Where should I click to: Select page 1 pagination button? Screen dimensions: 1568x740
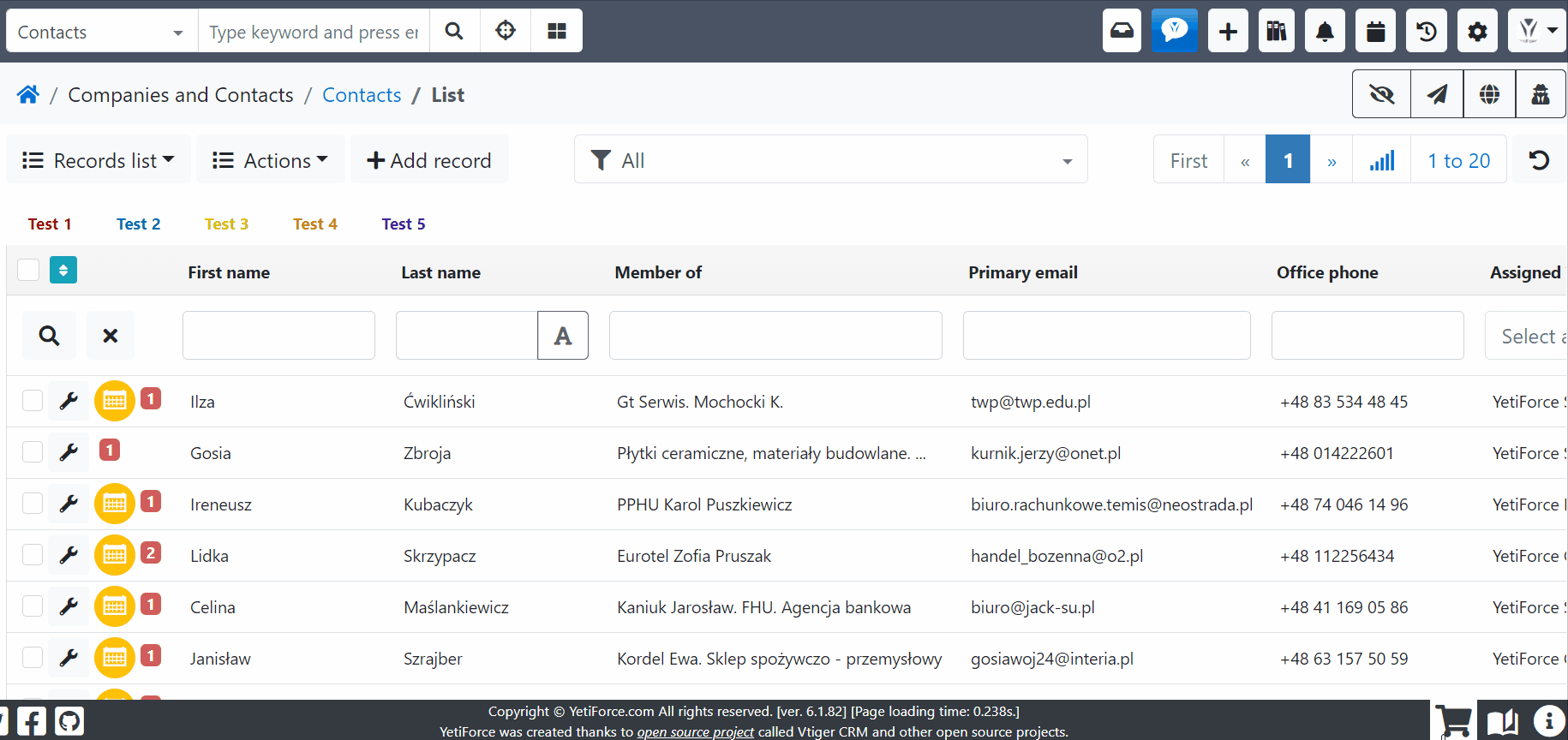pyautogui.click(x=1288, y=160)
